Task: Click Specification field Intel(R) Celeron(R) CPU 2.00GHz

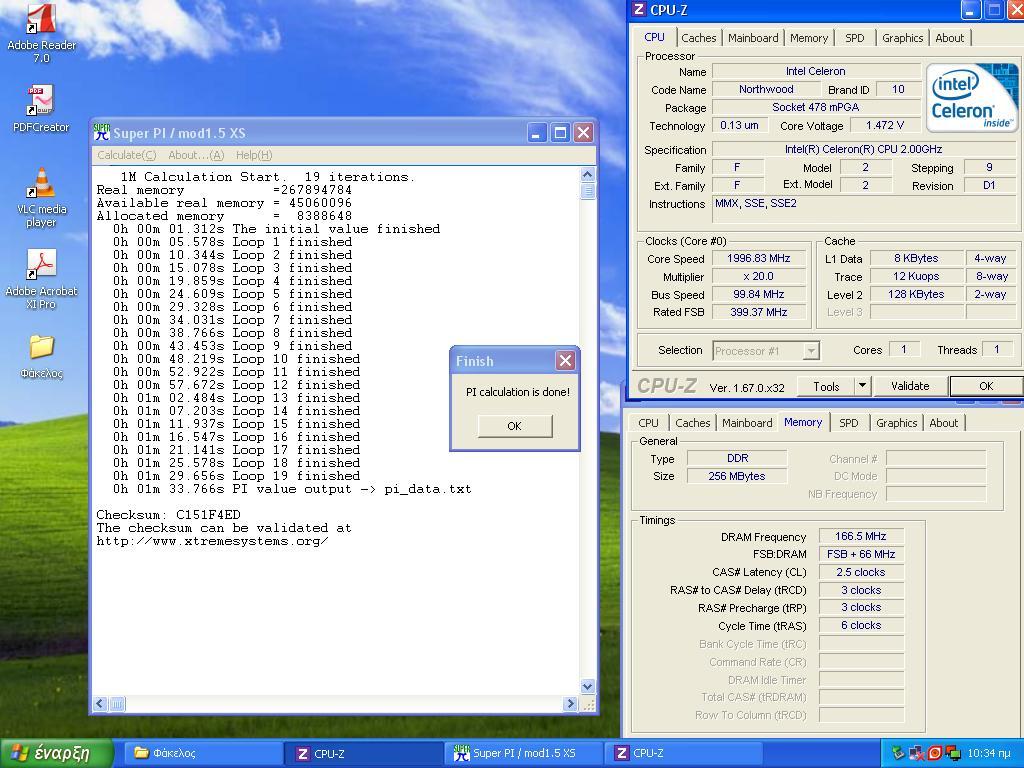Action: [x=863, y=150]
